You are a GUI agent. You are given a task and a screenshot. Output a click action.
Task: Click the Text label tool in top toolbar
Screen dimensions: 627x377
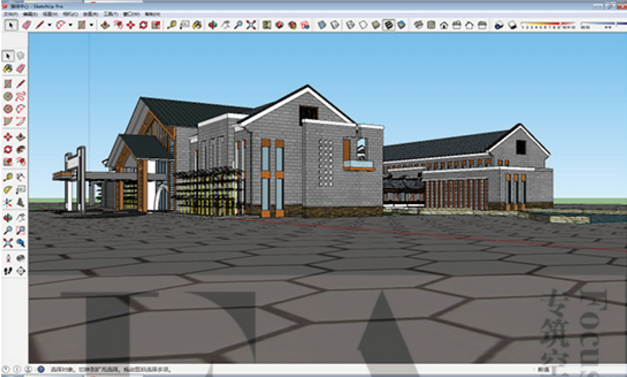184,25
